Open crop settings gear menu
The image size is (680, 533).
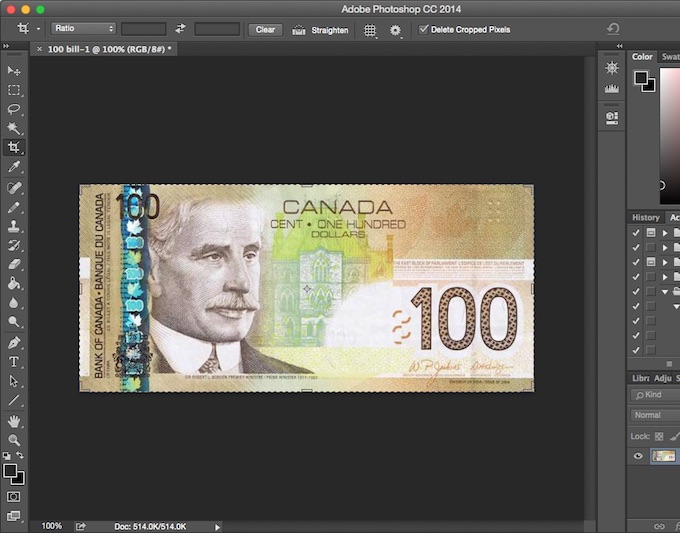point(395,30)
